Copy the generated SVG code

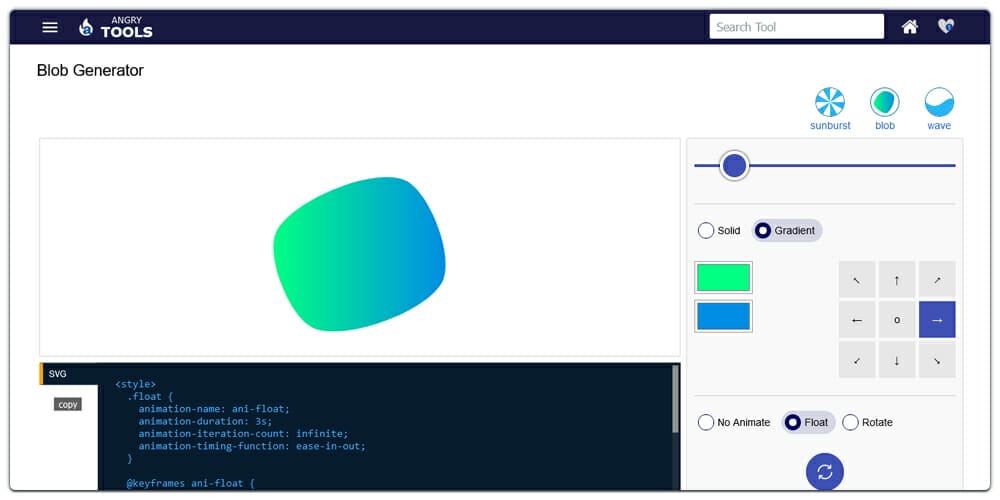[68, 405]
